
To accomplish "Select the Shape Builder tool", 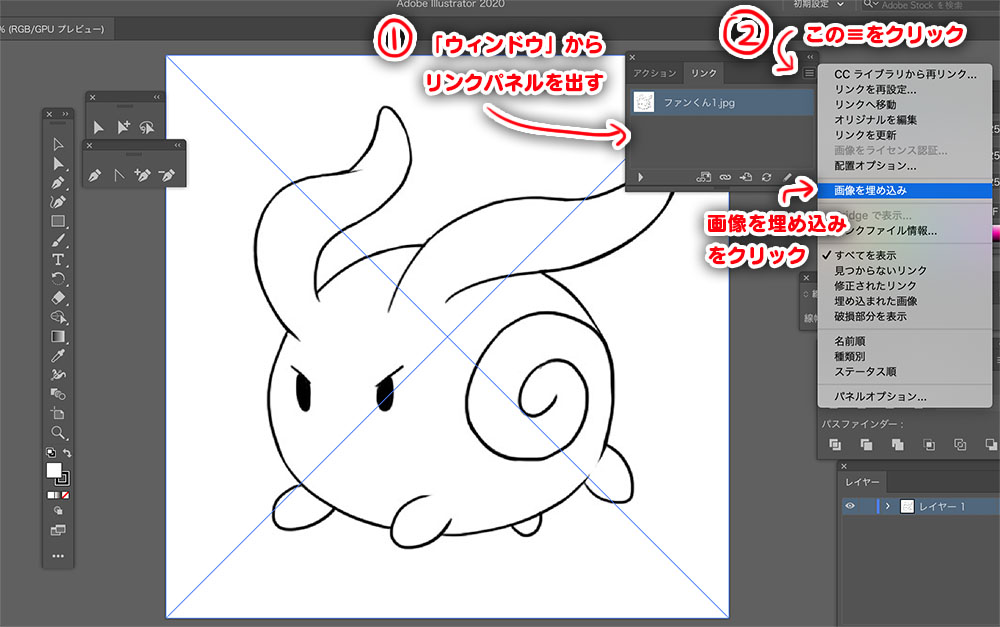I will click(x=58, y=317).
